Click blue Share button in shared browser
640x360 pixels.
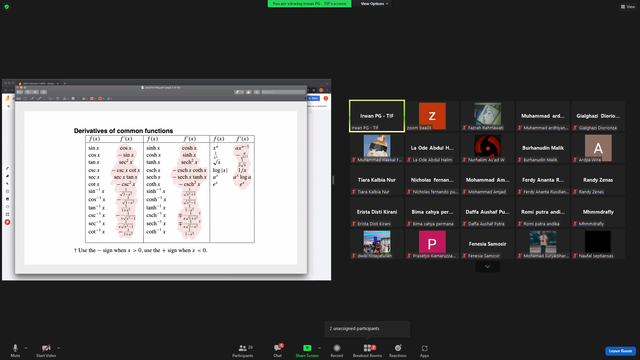point(313,98)
